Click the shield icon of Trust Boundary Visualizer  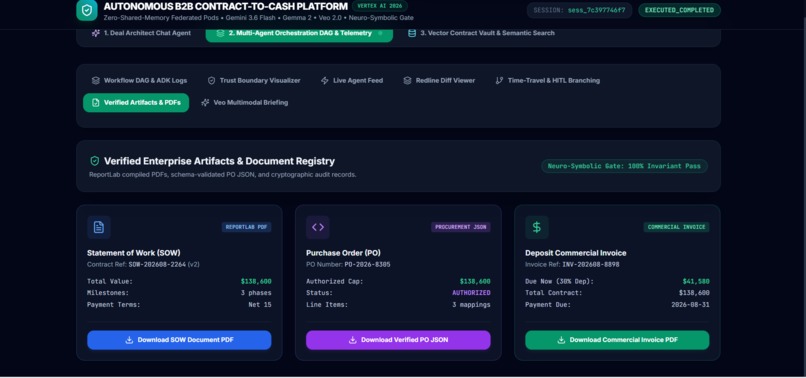[211, 81]
